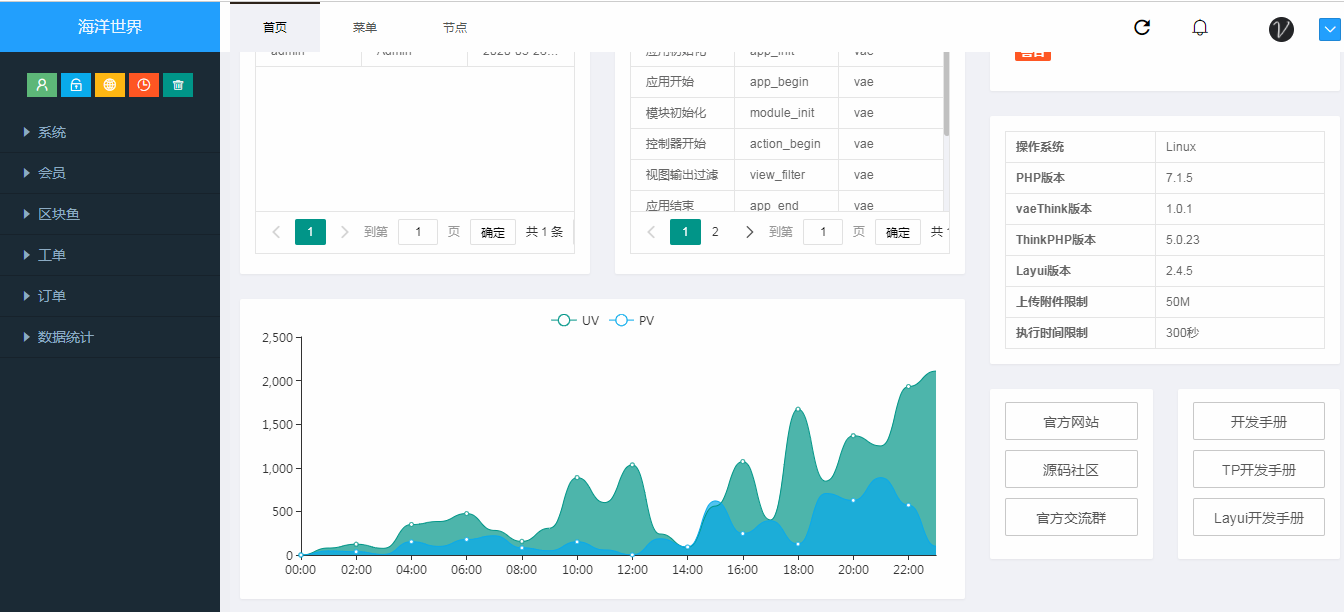Expand the 区块鱼 sidebar item
1344x612 pixels.
(x=58, y=214)
